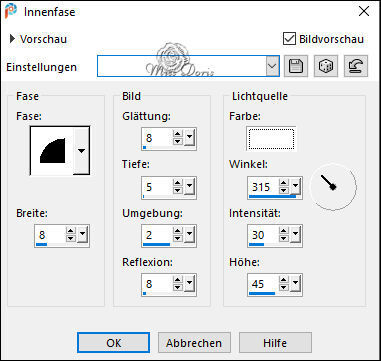This screenshot has height=361, width=381.
Task: Click the randomize parameters dice icon
Action: point(326,66)
